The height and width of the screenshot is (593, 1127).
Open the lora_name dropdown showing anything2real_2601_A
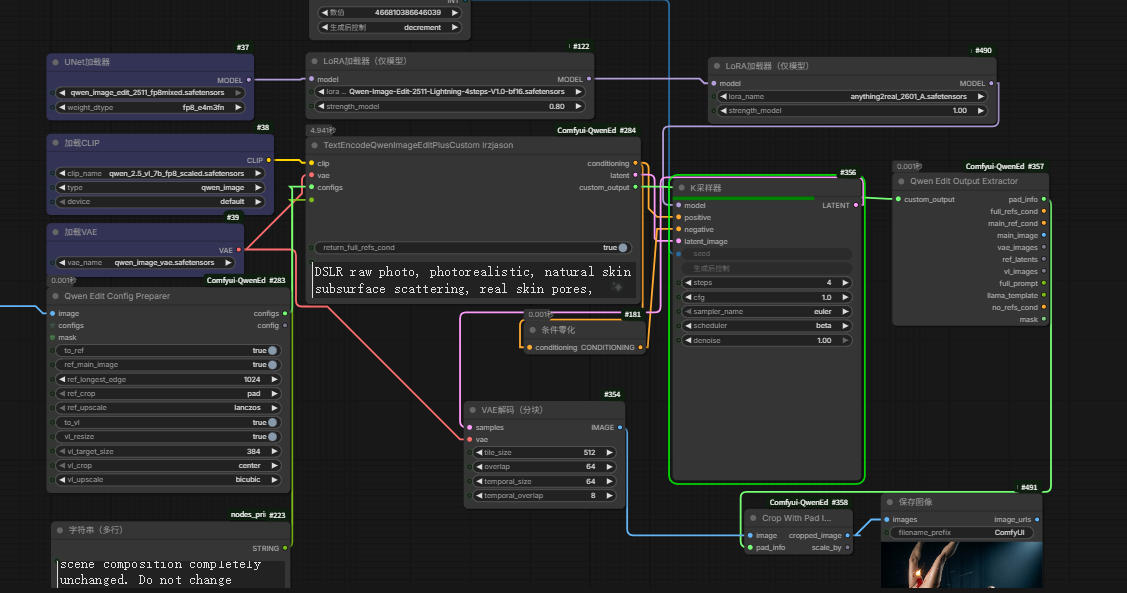tap(852, 96)
